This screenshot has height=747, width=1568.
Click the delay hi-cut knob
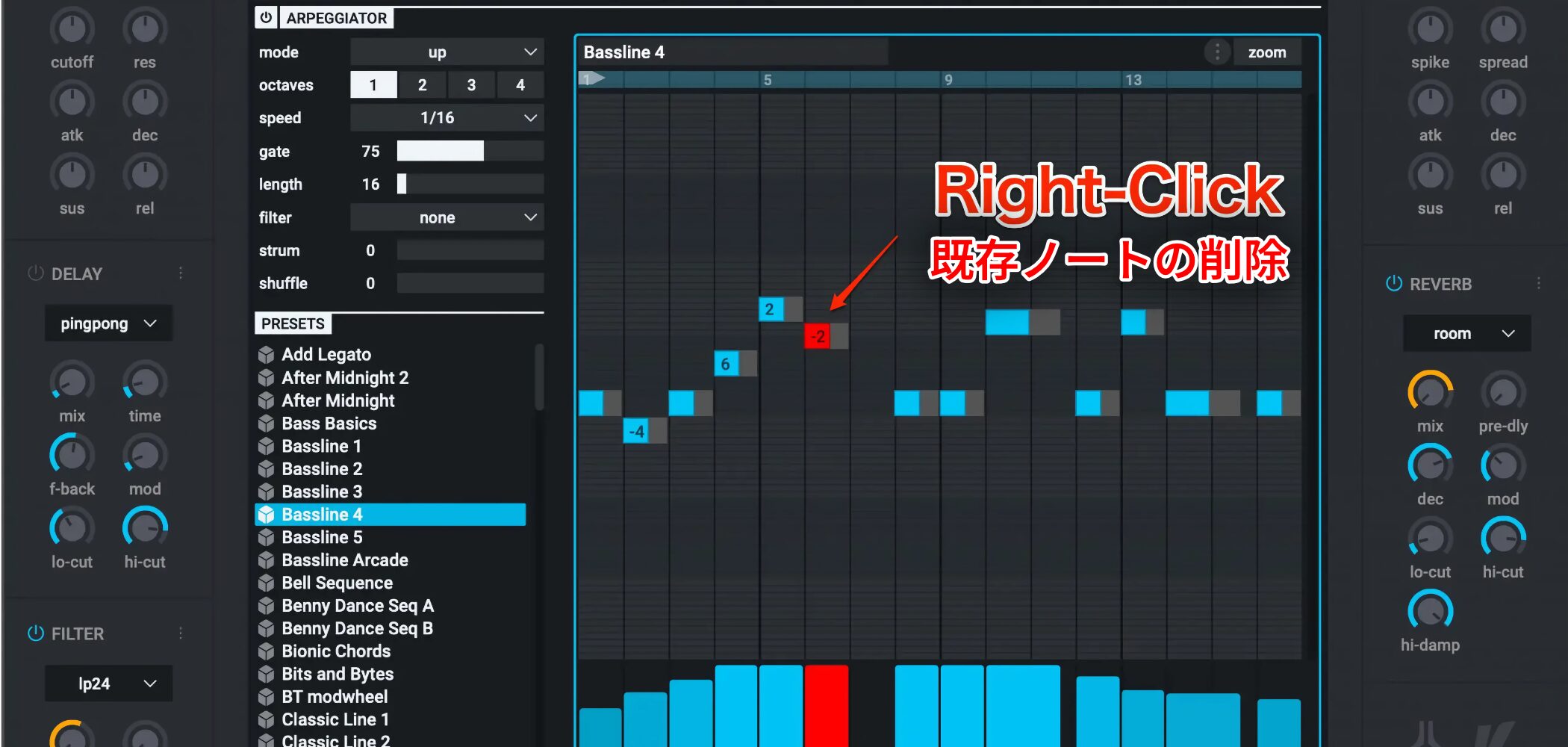click(145, 528)
